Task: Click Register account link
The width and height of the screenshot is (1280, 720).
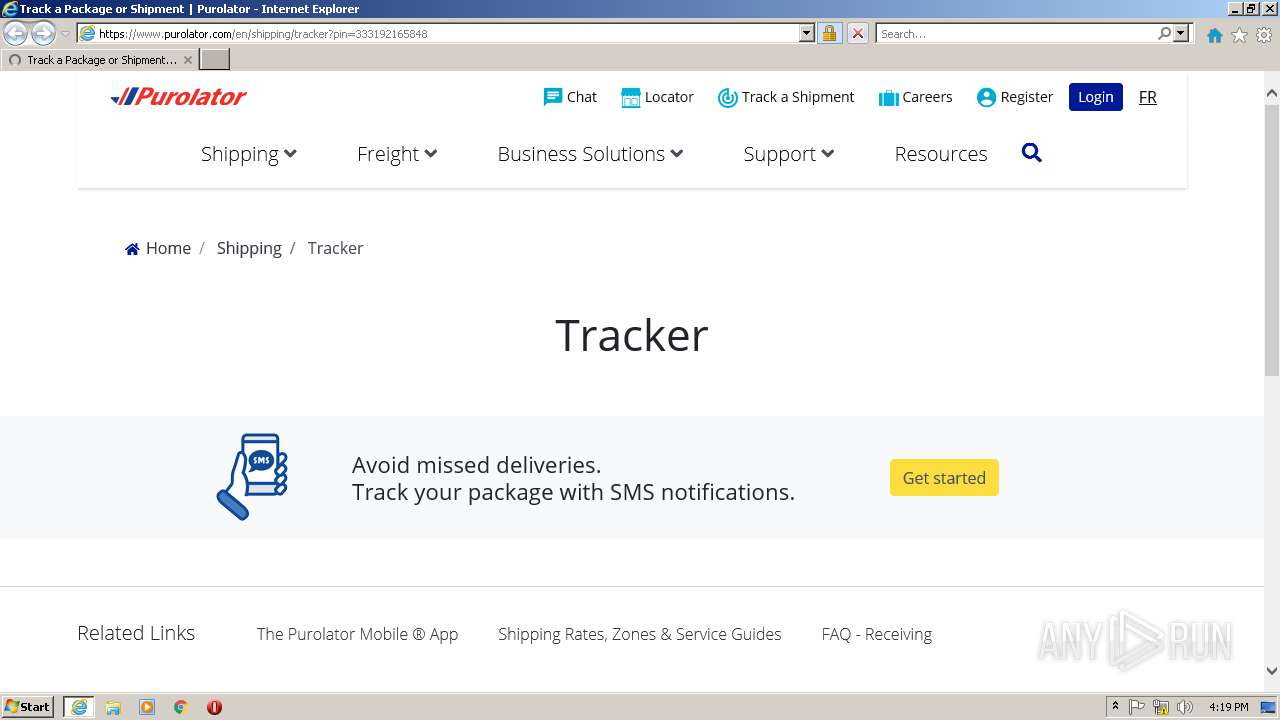Action: (x=1014, y=97)
